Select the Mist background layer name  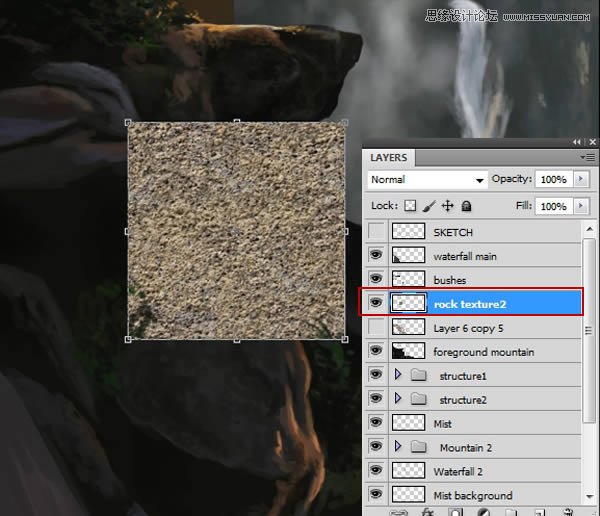point(473,496)
